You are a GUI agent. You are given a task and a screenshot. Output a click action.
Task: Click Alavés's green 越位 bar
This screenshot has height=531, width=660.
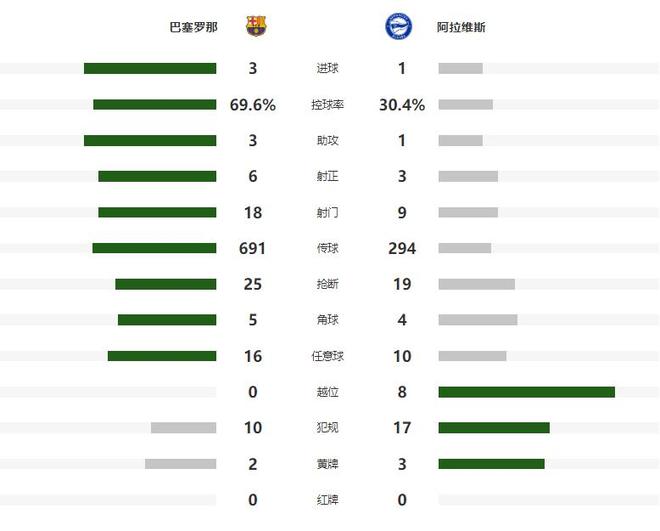tap(526, 392)
